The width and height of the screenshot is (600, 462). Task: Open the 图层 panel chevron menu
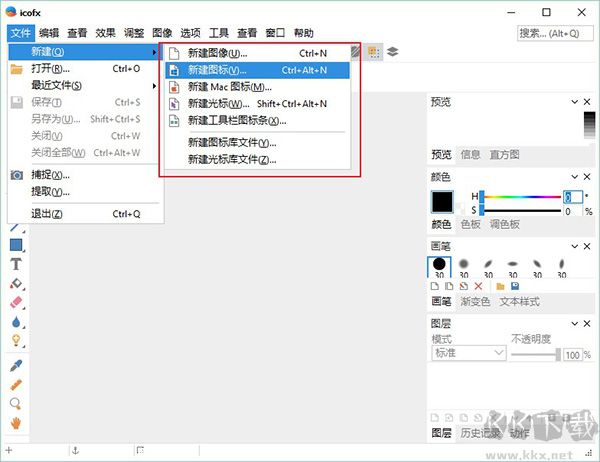pos(574,323)
